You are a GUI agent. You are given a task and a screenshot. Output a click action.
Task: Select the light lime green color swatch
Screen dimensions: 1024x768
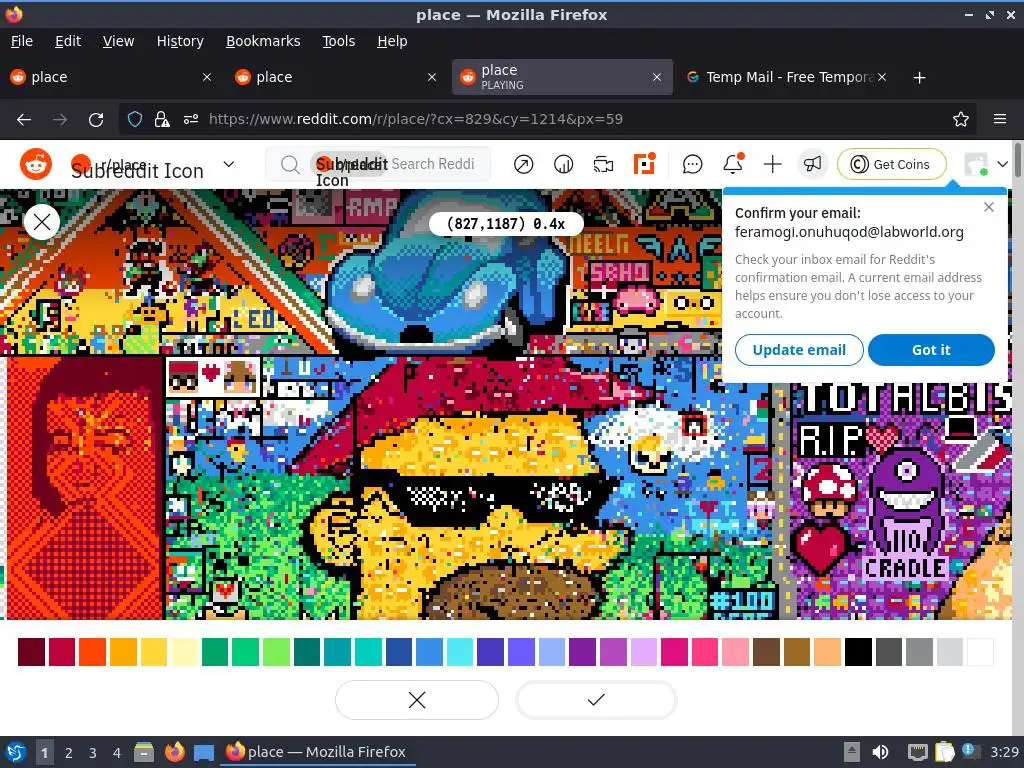(x=276, y=652)
